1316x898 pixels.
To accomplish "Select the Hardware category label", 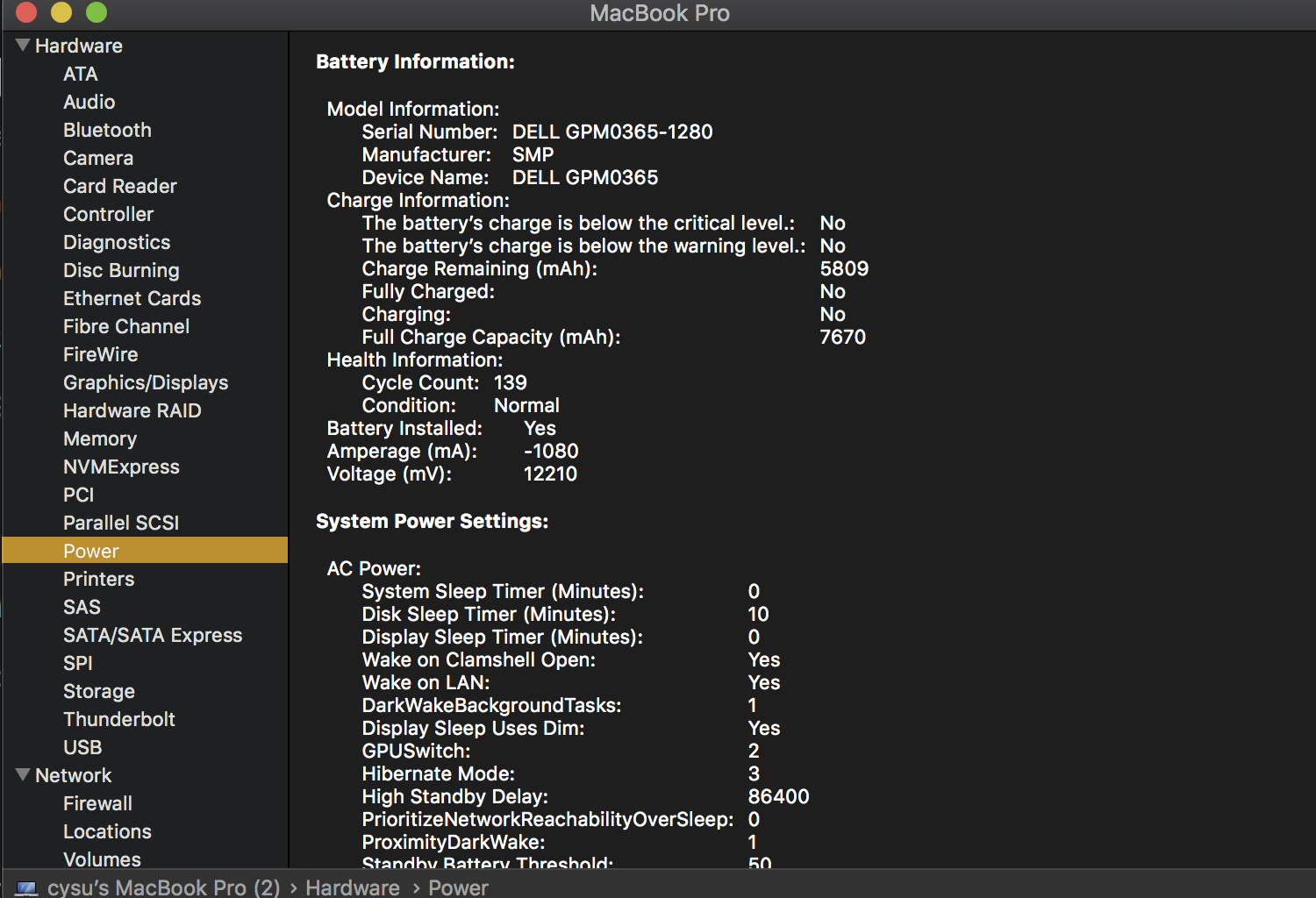I will [79, 46].
